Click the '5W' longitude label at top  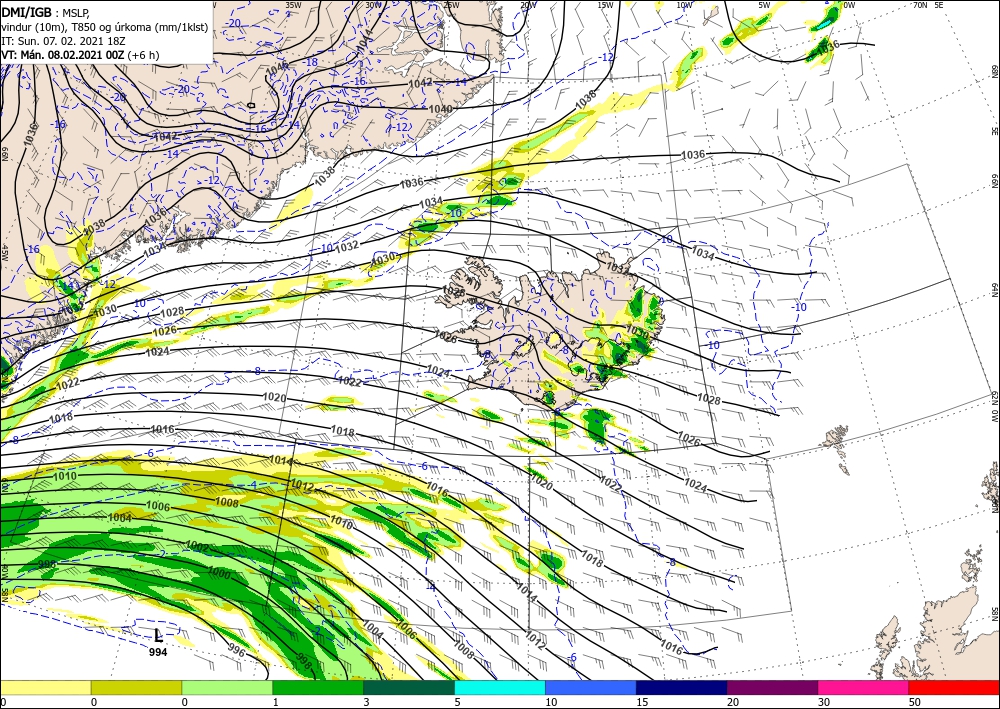[764, 5]
